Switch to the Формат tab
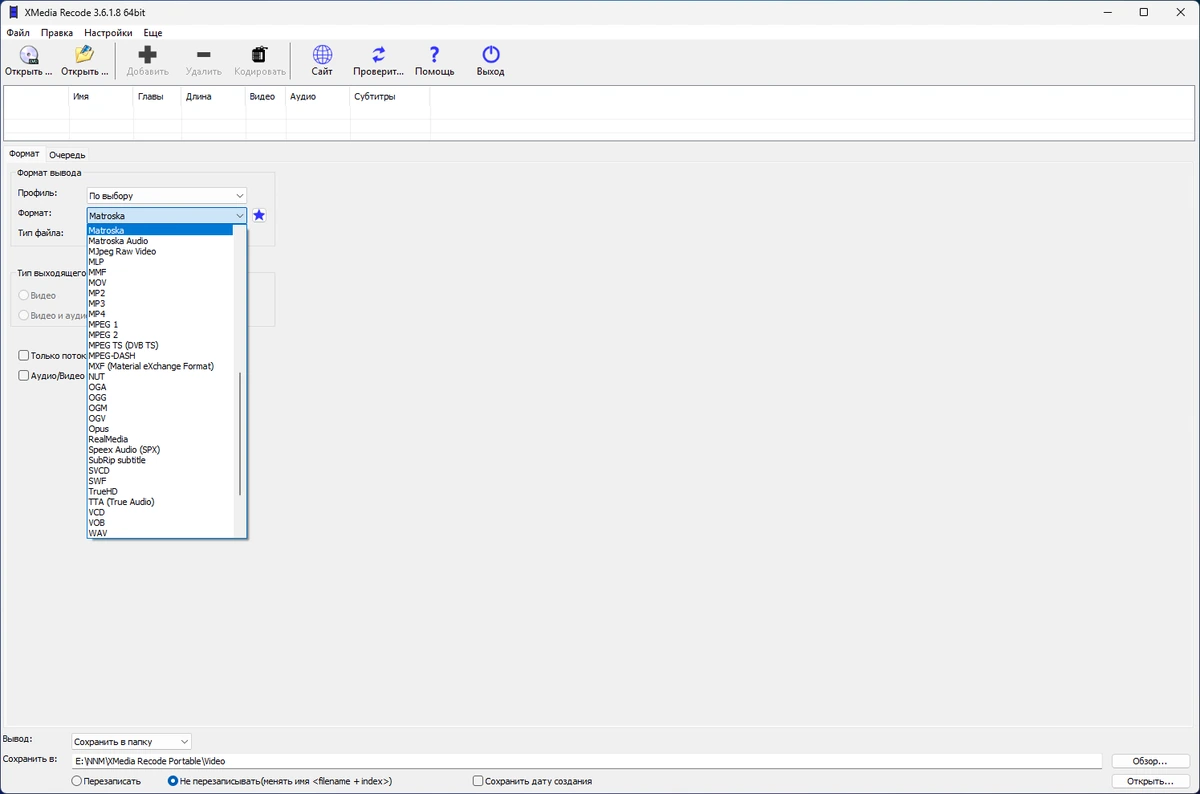Screen dimensions: 1200x794 24,154
